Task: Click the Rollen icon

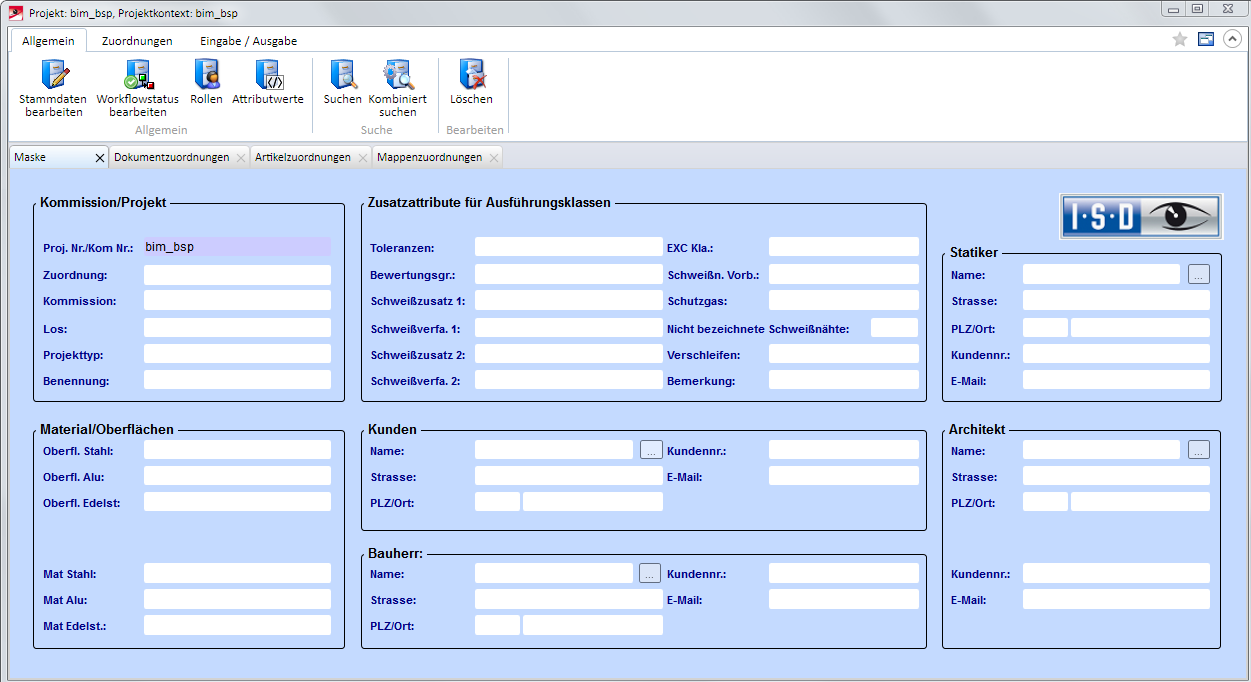Action: point(206,76)
